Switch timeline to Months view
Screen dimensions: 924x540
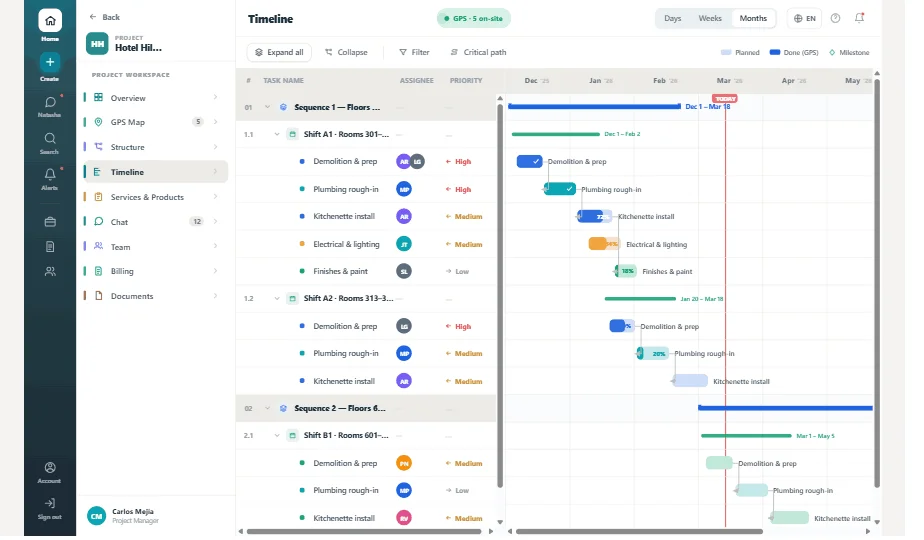click(x=753, y=18)
